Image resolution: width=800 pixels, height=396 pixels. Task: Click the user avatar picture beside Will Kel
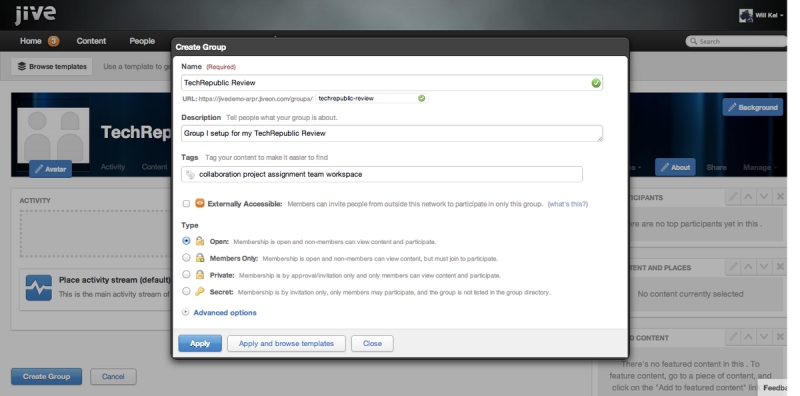coord(745,15)
